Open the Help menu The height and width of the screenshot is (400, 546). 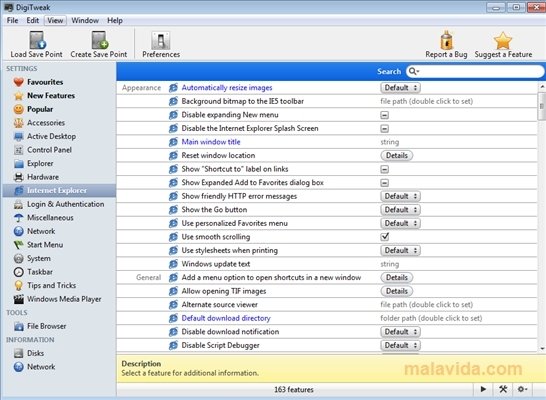click(115, 21)
